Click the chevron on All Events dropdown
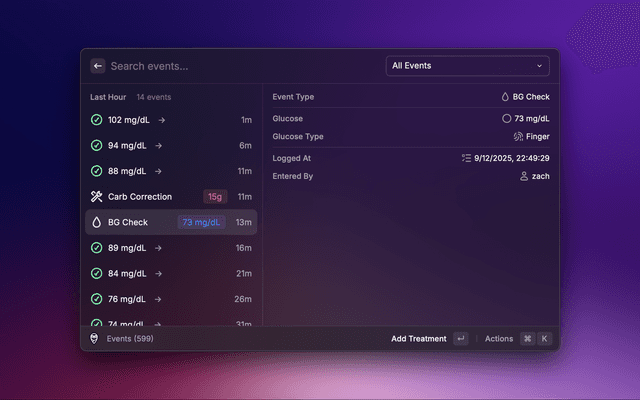640x400 pixels. (540, 66)
